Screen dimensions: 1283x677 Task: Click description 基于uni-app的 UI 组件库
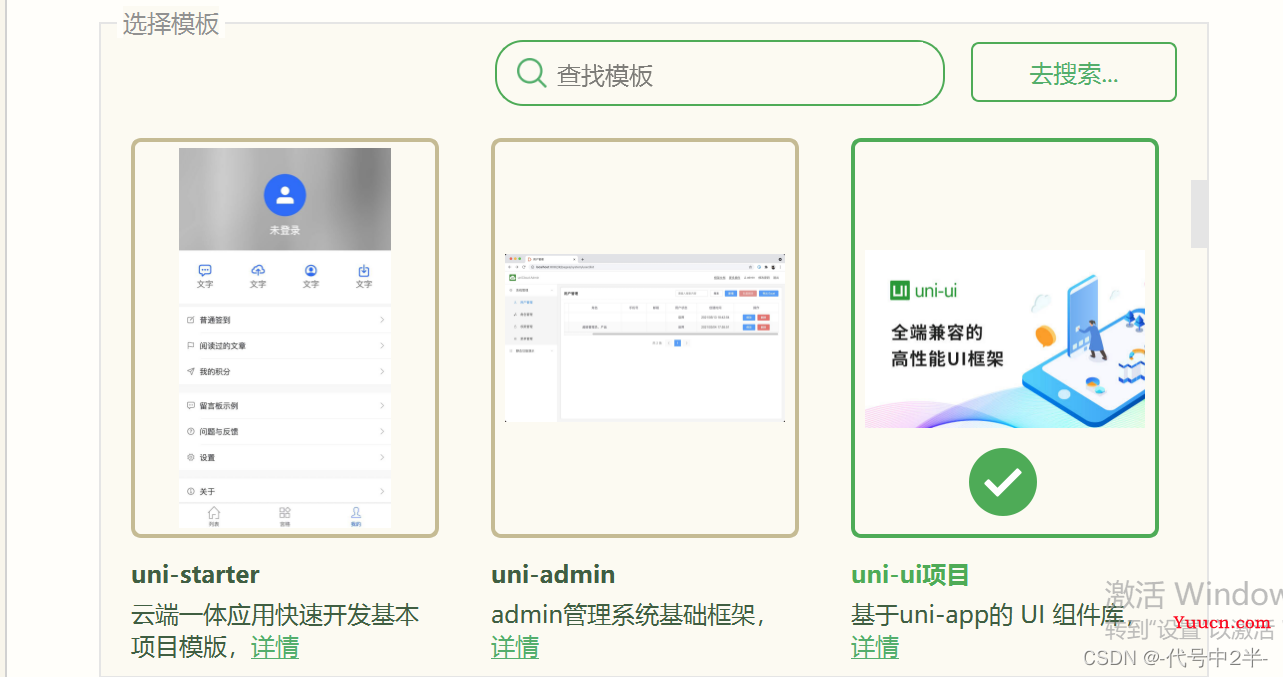[991, 614]
